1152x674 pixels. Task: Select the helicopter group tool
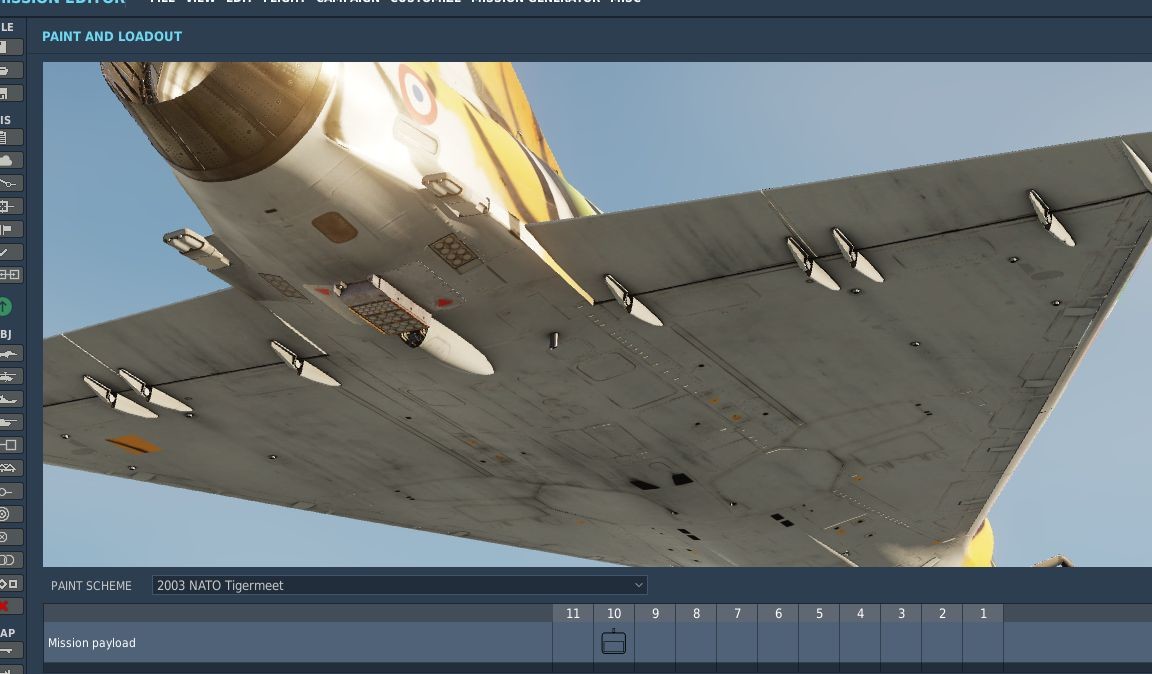pos(9,376)
